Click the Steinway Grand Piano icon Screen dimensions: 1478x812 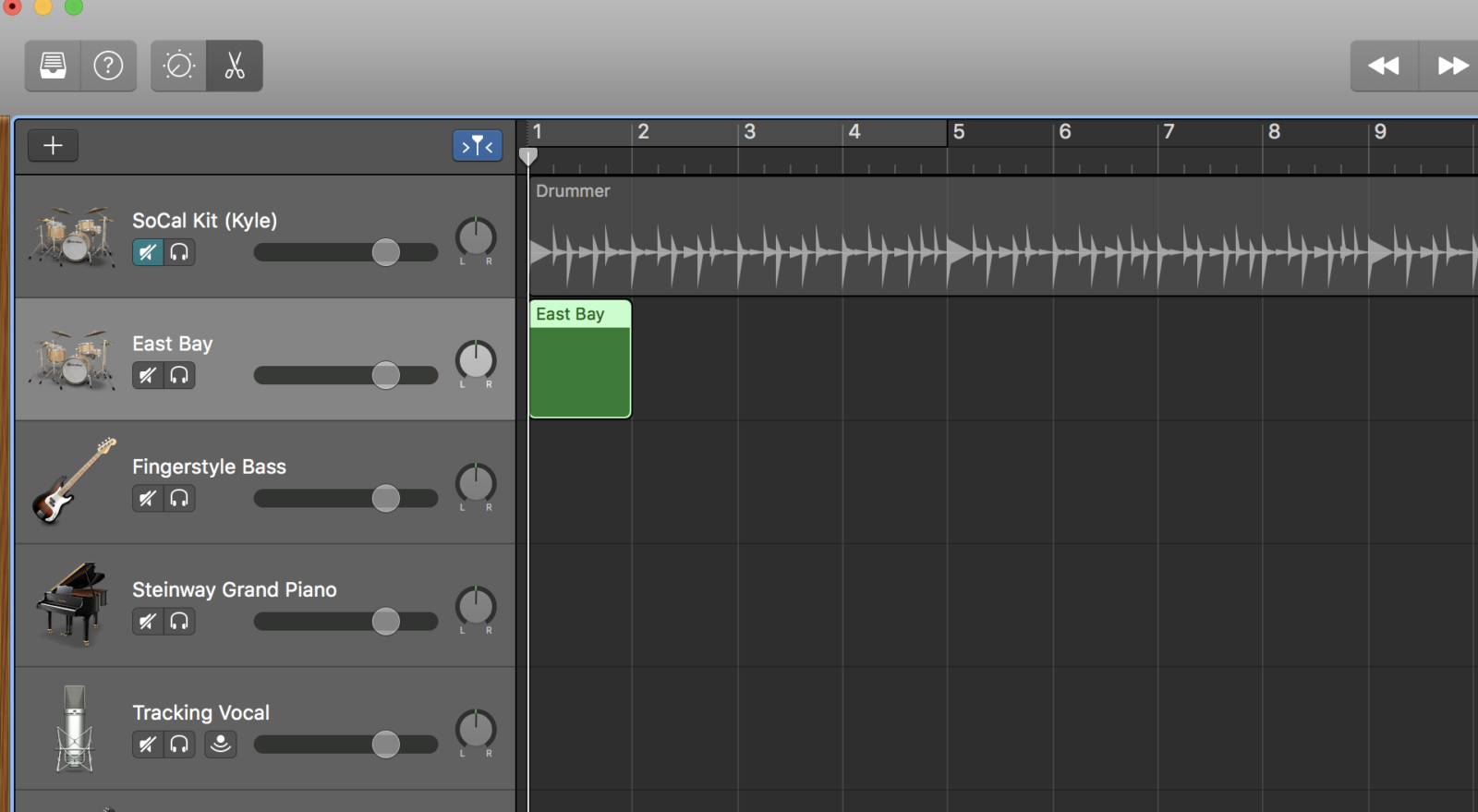pos(72,603)
